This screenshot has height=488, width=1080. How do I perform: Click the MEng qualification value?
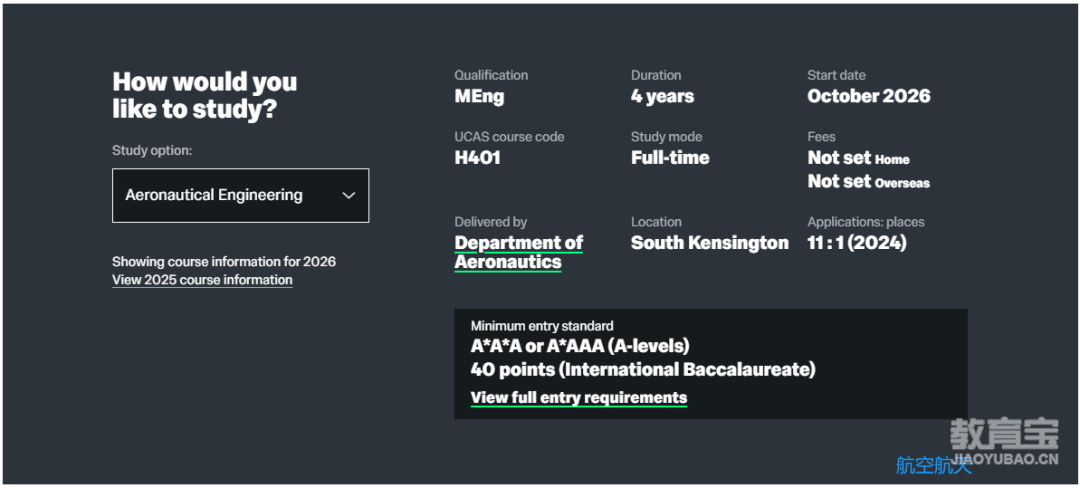(x=479, y=96)
